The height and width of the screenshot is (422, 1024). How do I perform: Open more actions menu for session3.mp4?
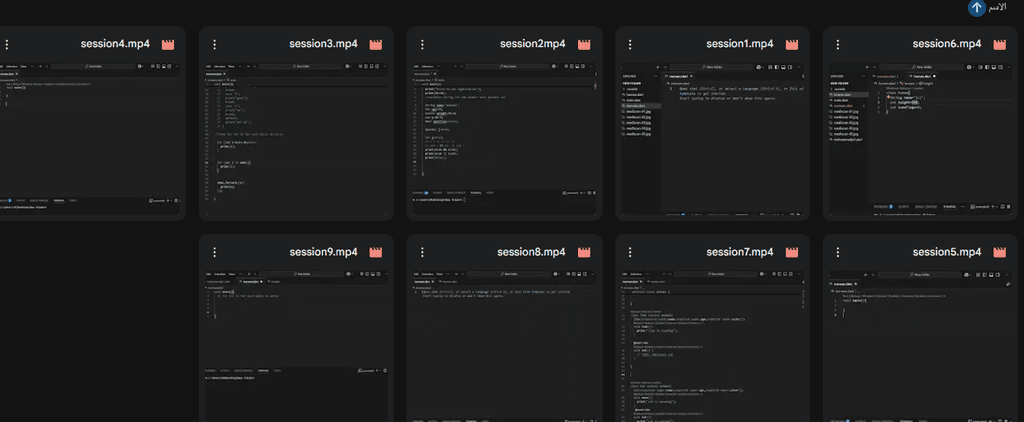[x=214, y=44]
